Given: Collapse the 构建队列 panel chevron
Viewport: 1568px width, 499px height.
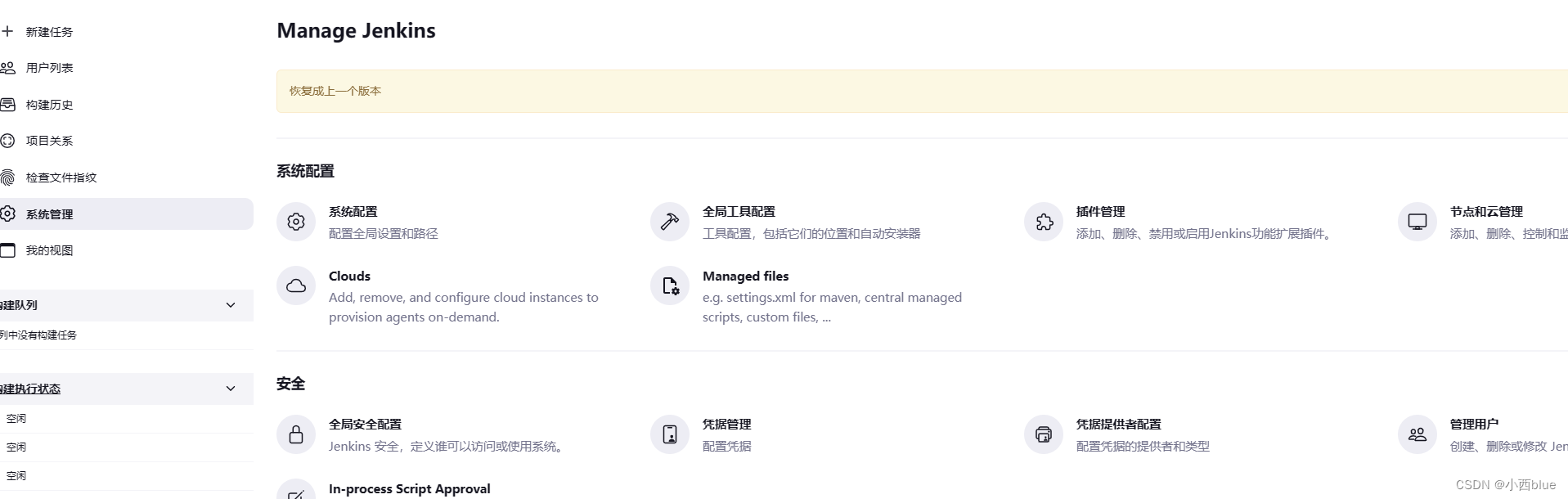Looking at the screenshot, I should (231, 305).
